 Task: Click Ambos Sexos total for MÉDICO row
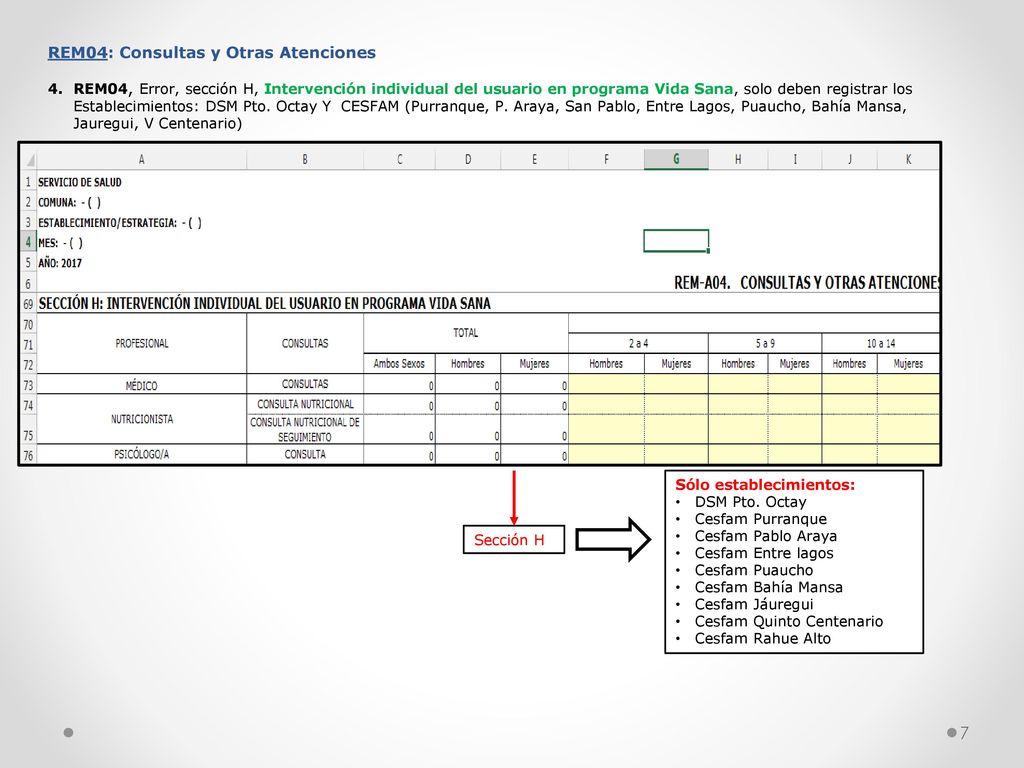(399, 385)
